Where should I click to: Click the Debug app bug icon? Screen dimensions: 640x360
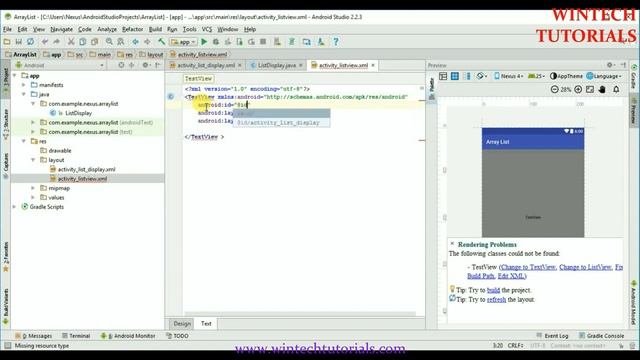click(216, 42)
